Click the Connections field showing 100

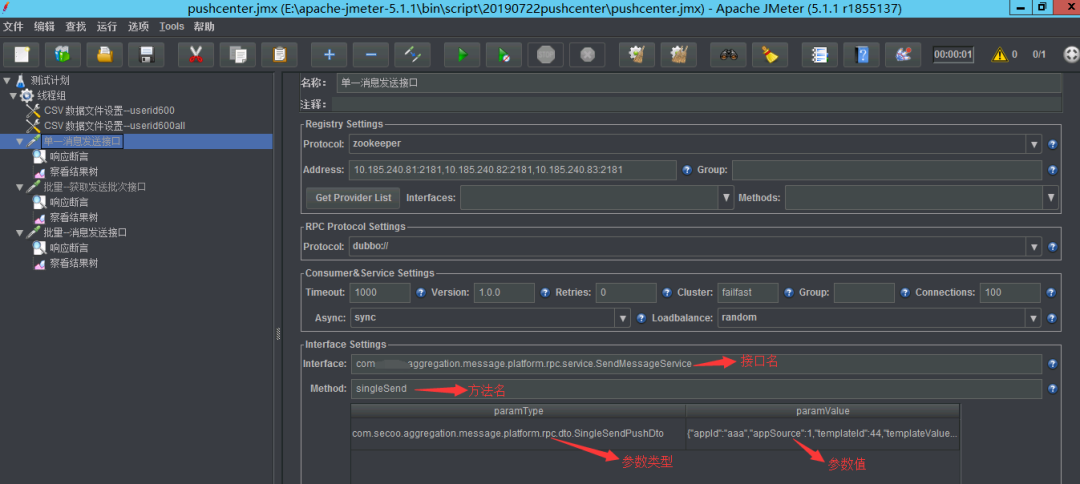point(1010,293)
